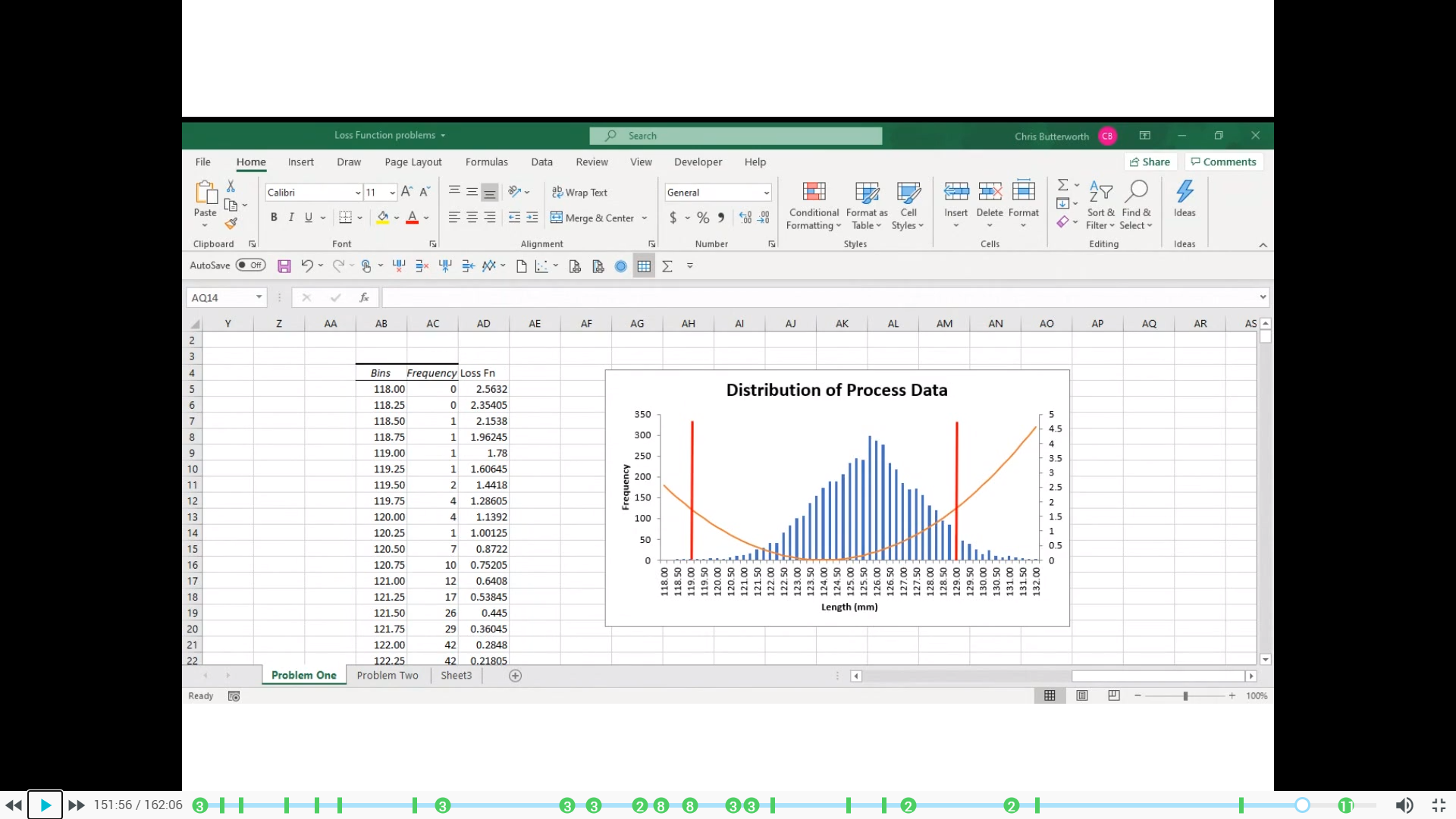Expand the Name Box dropdown

click(x=259, y=297)
